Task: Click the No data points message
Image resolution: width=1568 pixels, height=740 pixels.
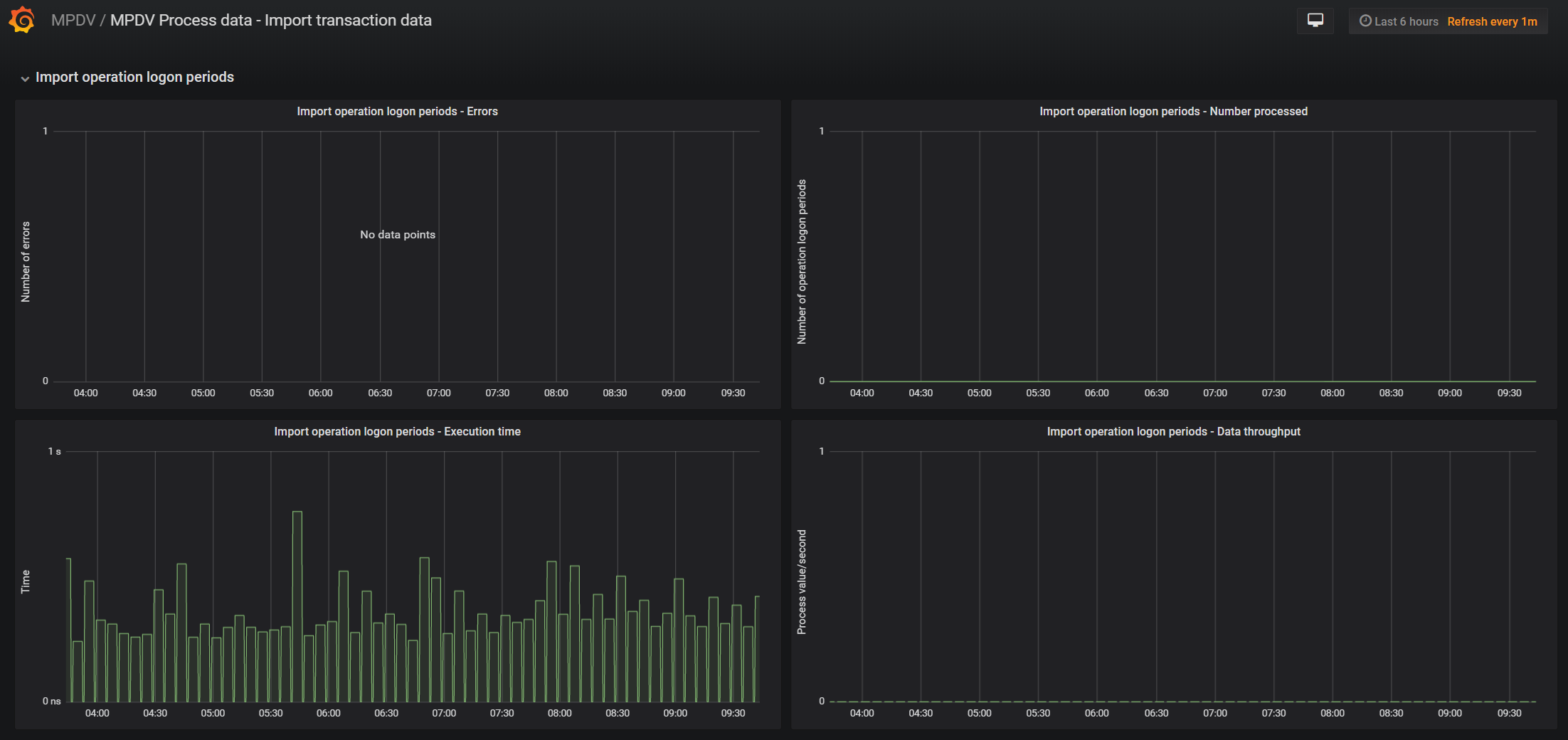Action: [398, 234]
